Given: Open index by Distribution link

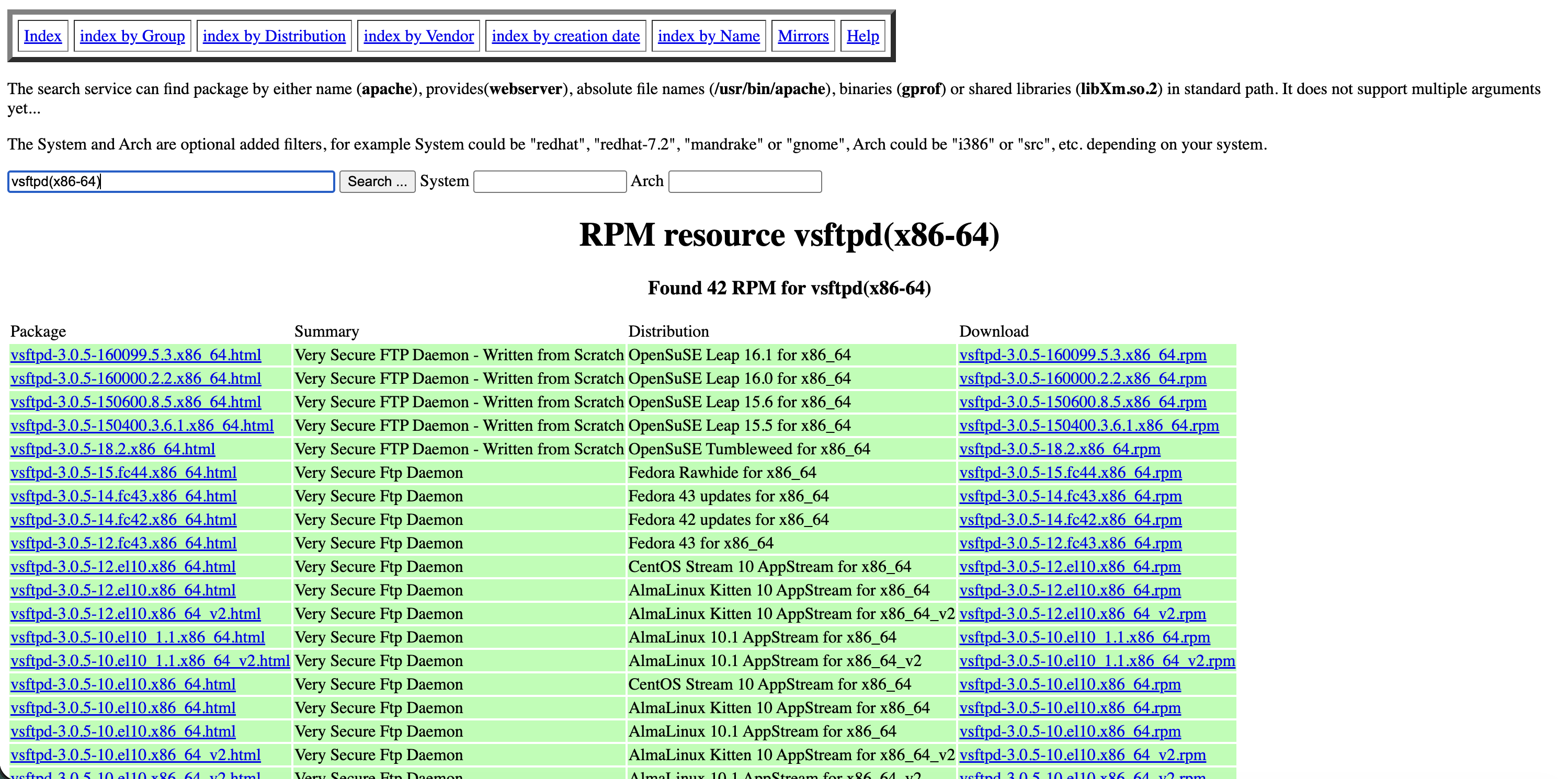Looking at the screenshot, I should [274, 36].
